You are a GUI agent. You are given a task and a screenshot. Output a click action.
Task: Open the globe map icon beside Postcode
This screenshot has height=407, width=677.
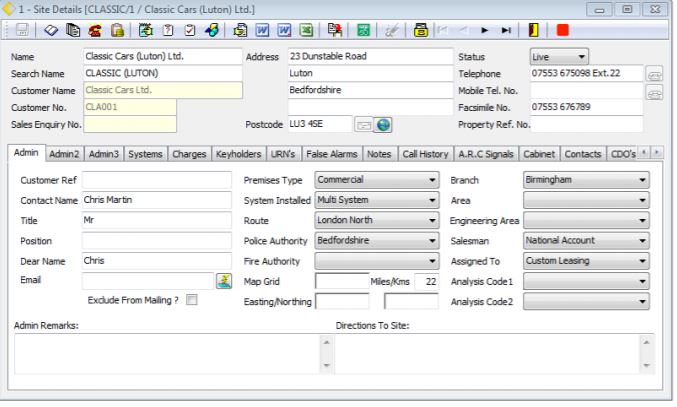pyautogui.click(x=383, y=125)
